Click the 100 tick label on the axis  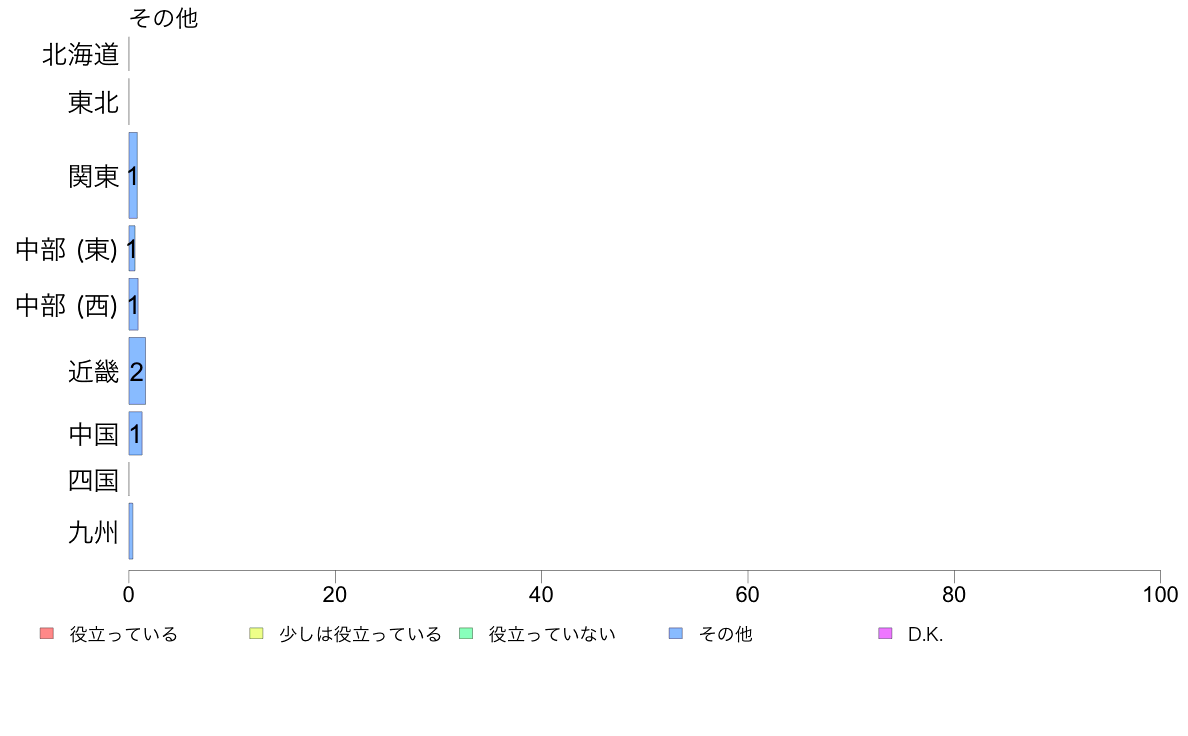[1160, 595]
